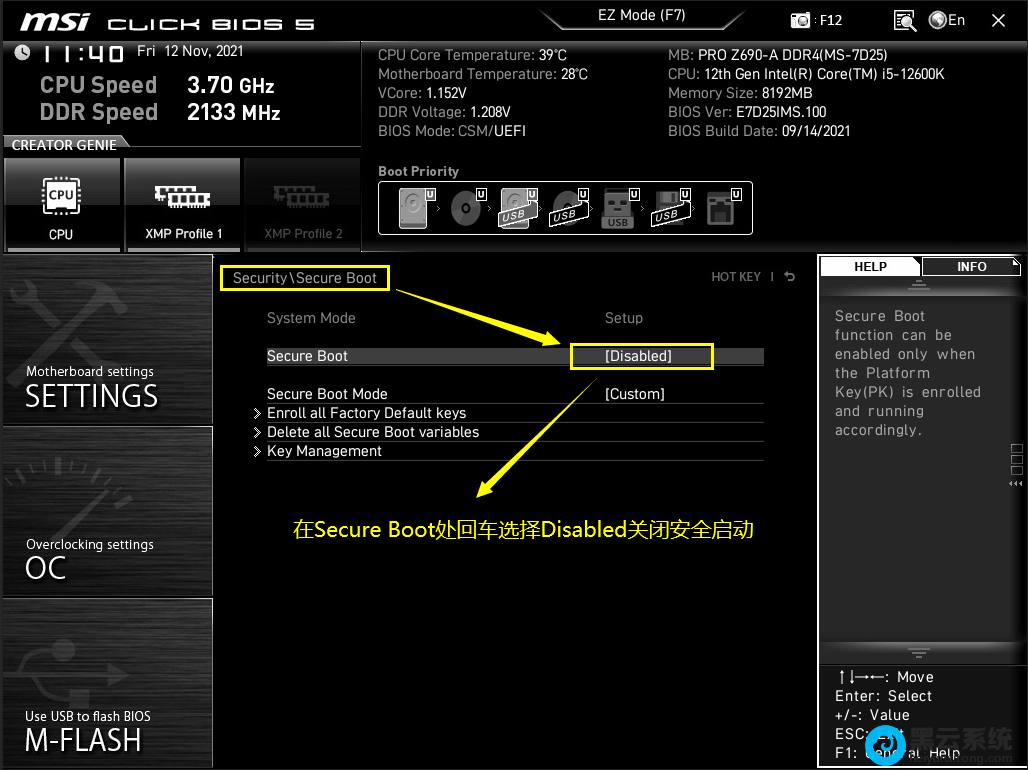Open Secure Boot Mode [Custom] option

(634, 394)
